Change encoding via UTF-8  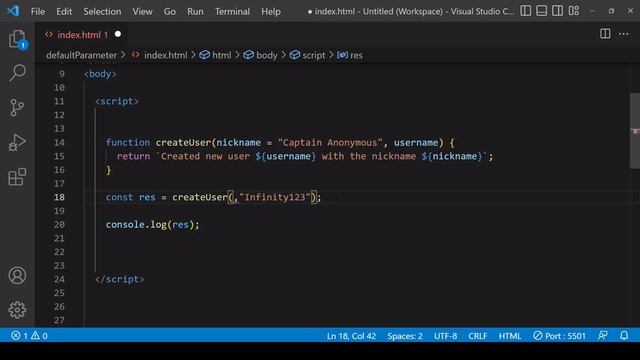point(445,336)
